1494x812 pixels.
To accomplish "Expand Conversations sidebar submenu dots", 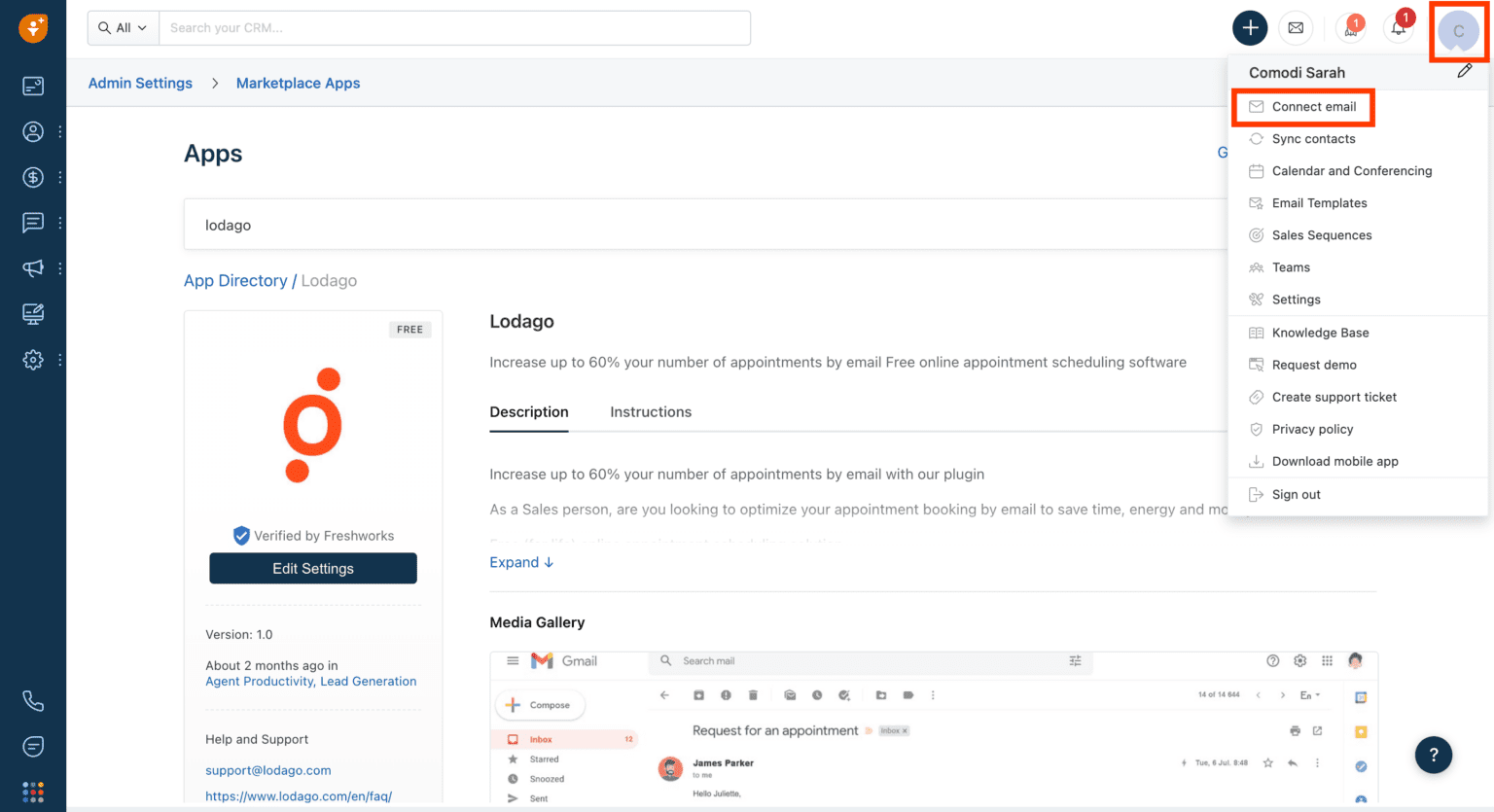I will coord(60,223).
